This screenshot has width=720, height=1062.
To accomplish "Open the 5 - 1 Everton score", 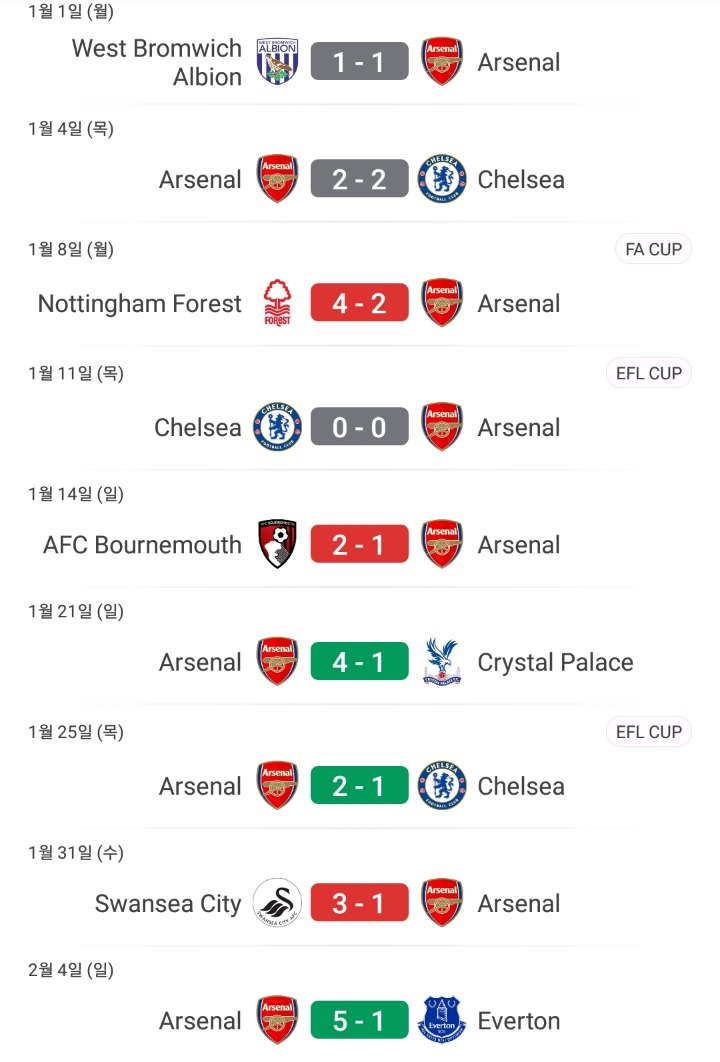I will 359,1021.
